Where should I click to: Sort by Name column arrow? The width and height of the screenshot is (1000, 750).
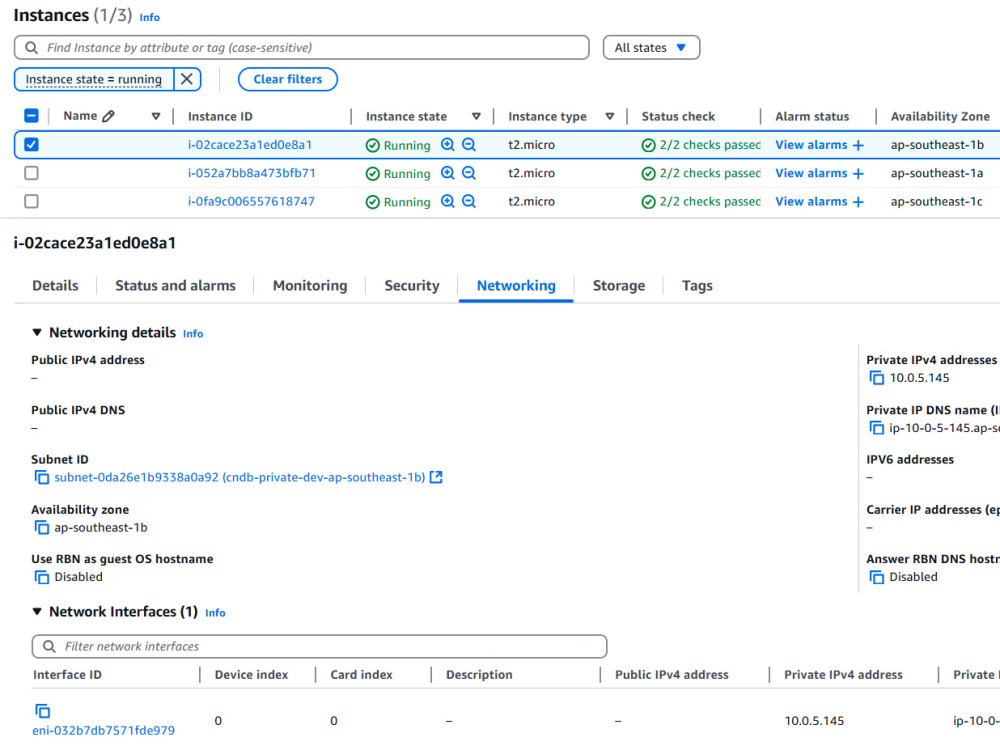tap(156, 116)
